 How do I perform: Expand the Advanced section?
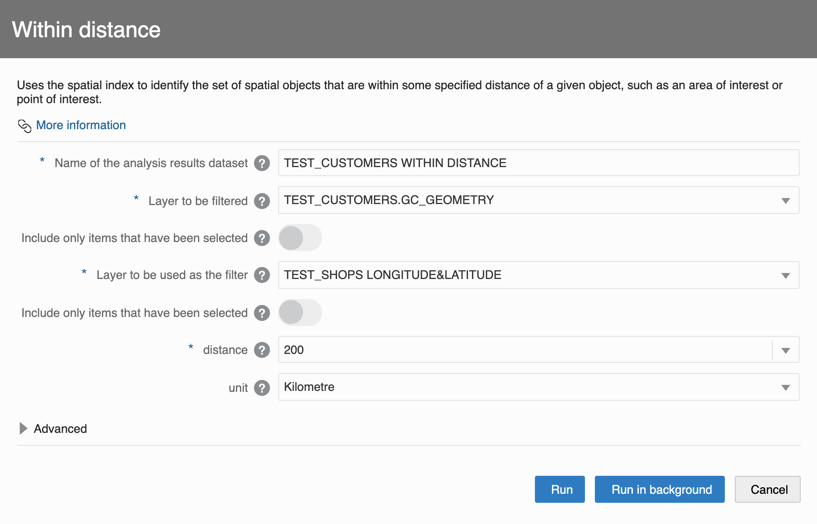tap(24, 429)
